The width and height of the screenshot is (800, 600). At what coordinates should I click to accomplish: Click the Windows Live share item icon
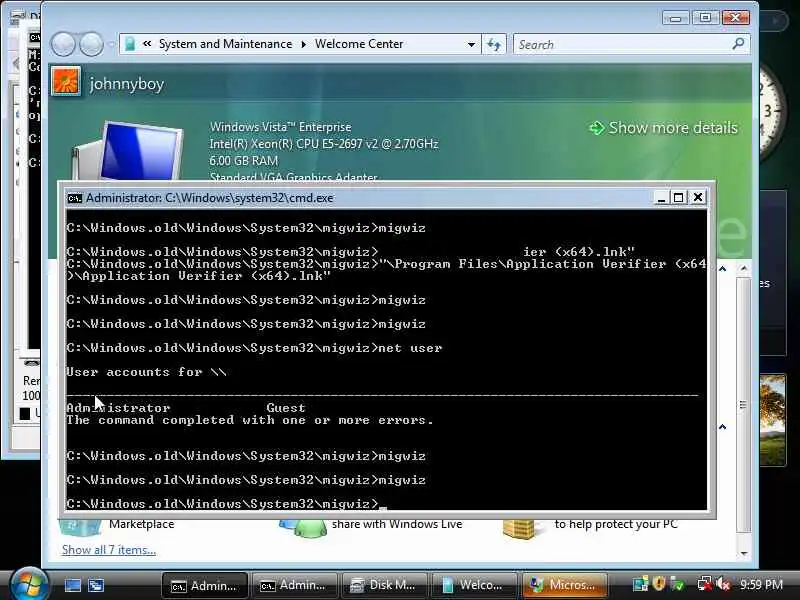(x=303, y=529)
